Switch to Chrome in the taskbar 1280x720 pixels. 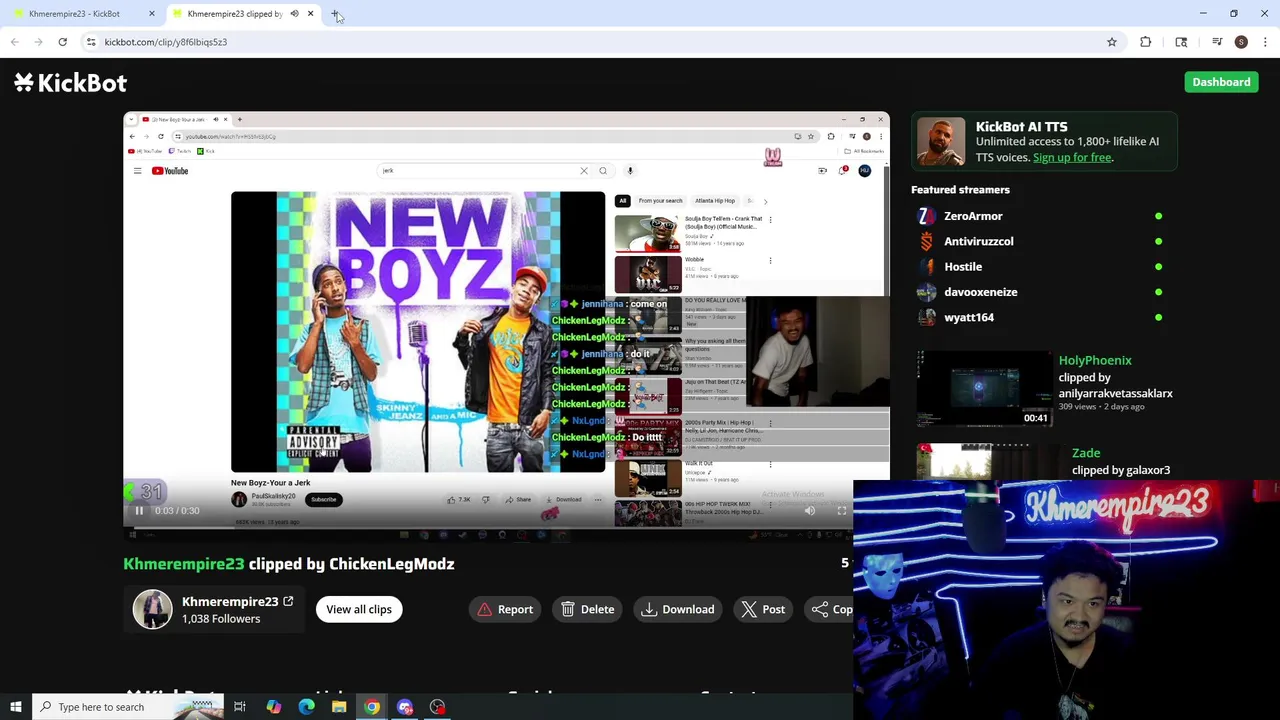click(x=372, y=707)
